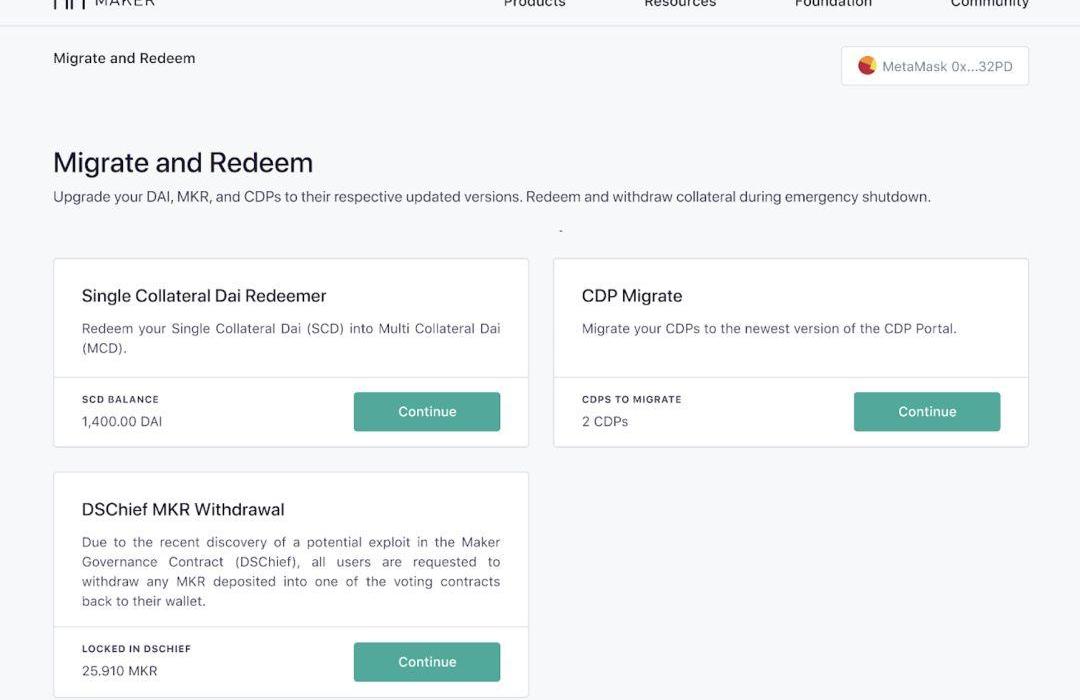Image resolution: width=1080 pixels, height=700 pixels.
Task: Continue the DSChief MKR Withdrawal
Action: (427, 662)
